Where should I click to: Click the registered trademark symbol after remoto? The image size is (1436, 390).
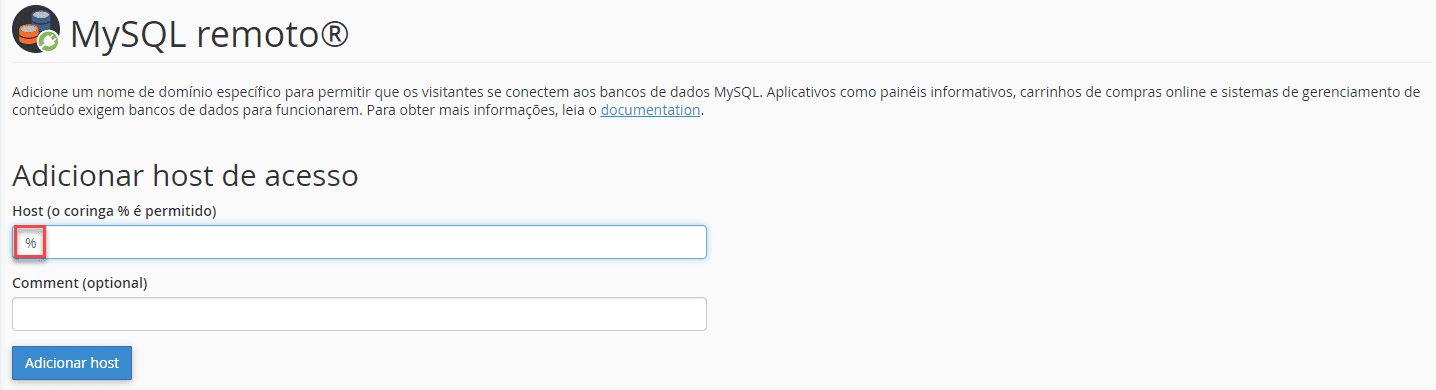click(329, 34)
